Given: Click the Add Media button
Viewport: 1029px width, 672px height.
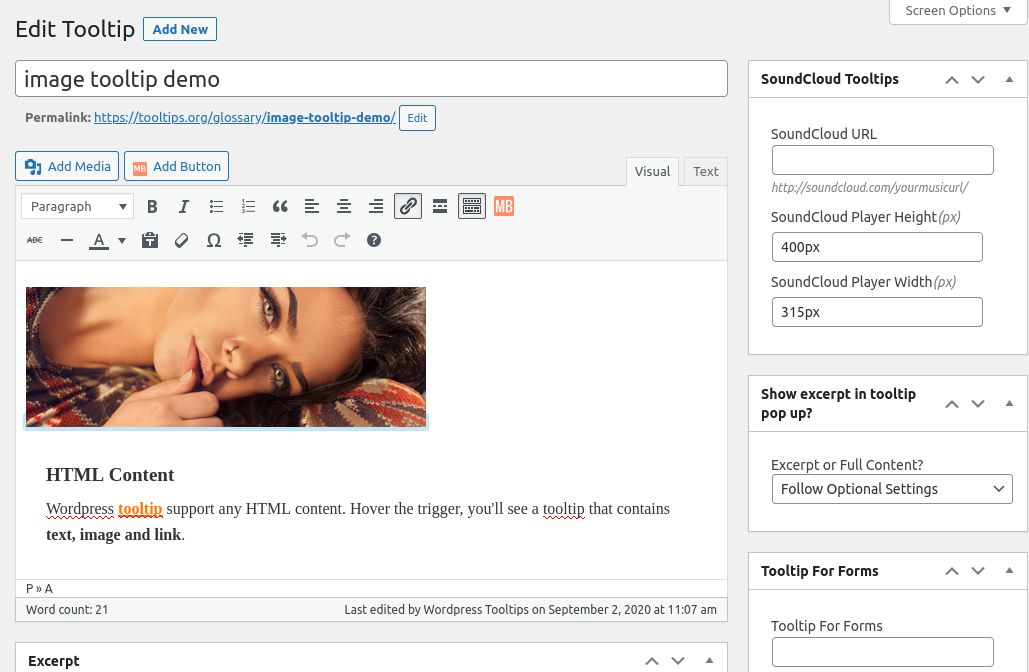Looking at the screenshot, I should click(x=67, y=167).
